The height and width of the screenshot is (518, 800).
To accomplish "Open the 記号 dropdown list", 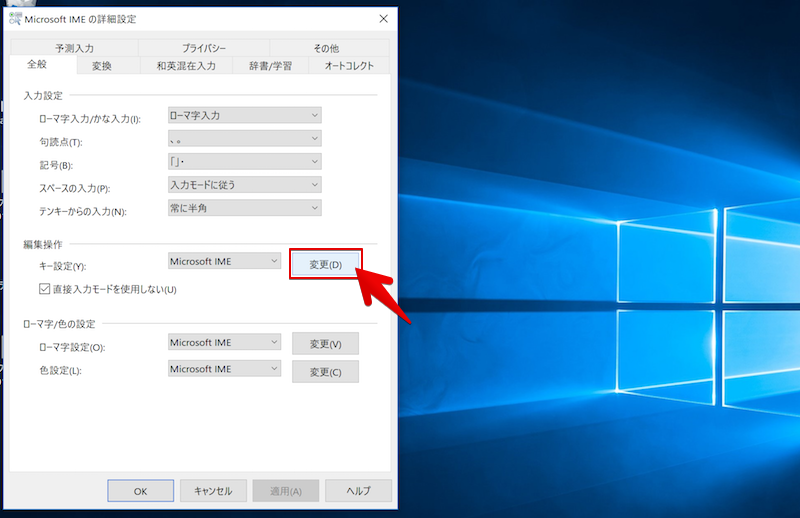I will point(245,162).
